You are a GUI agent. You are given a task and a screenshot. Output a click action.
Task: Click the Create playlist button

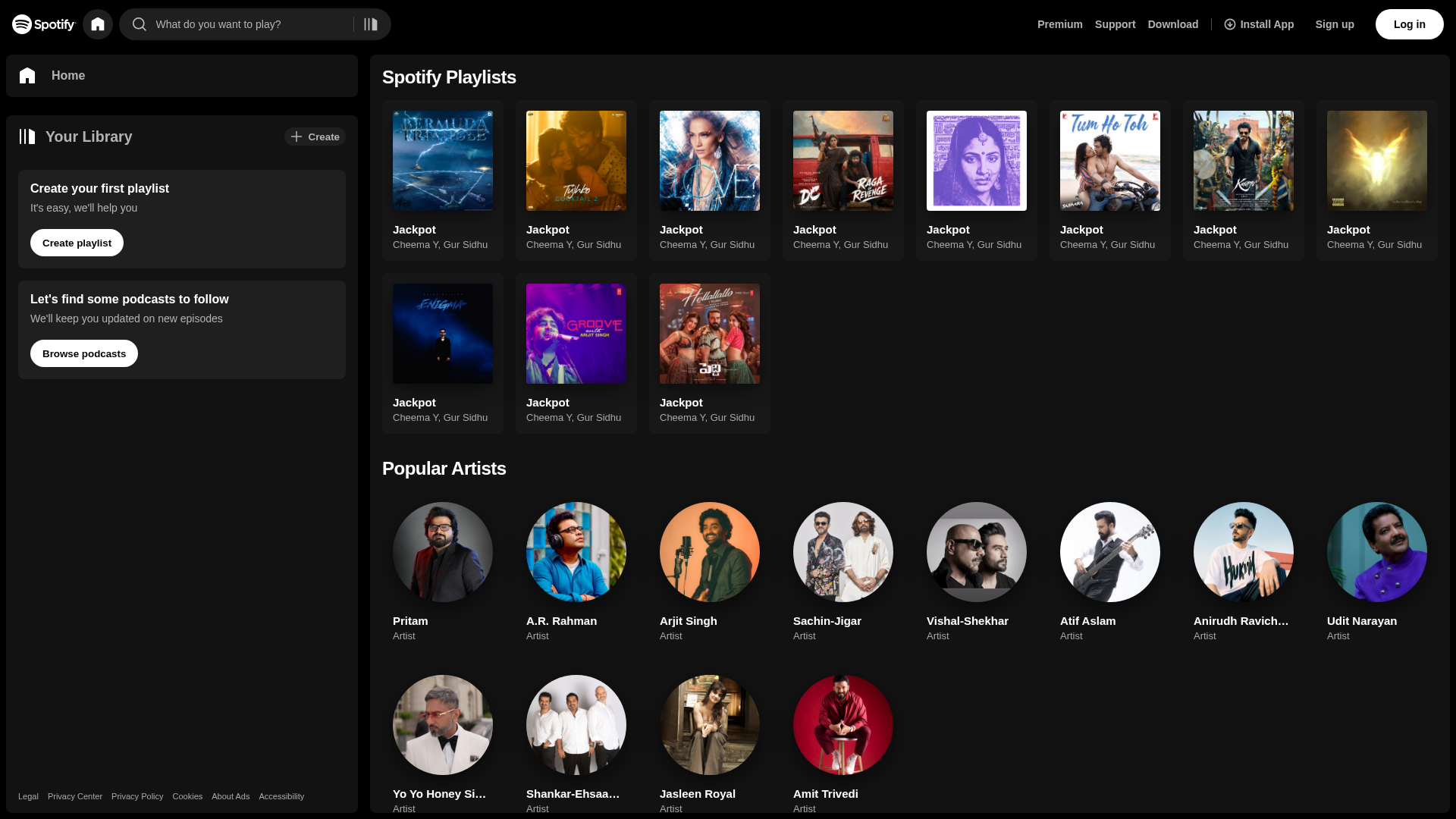(77, 243)
